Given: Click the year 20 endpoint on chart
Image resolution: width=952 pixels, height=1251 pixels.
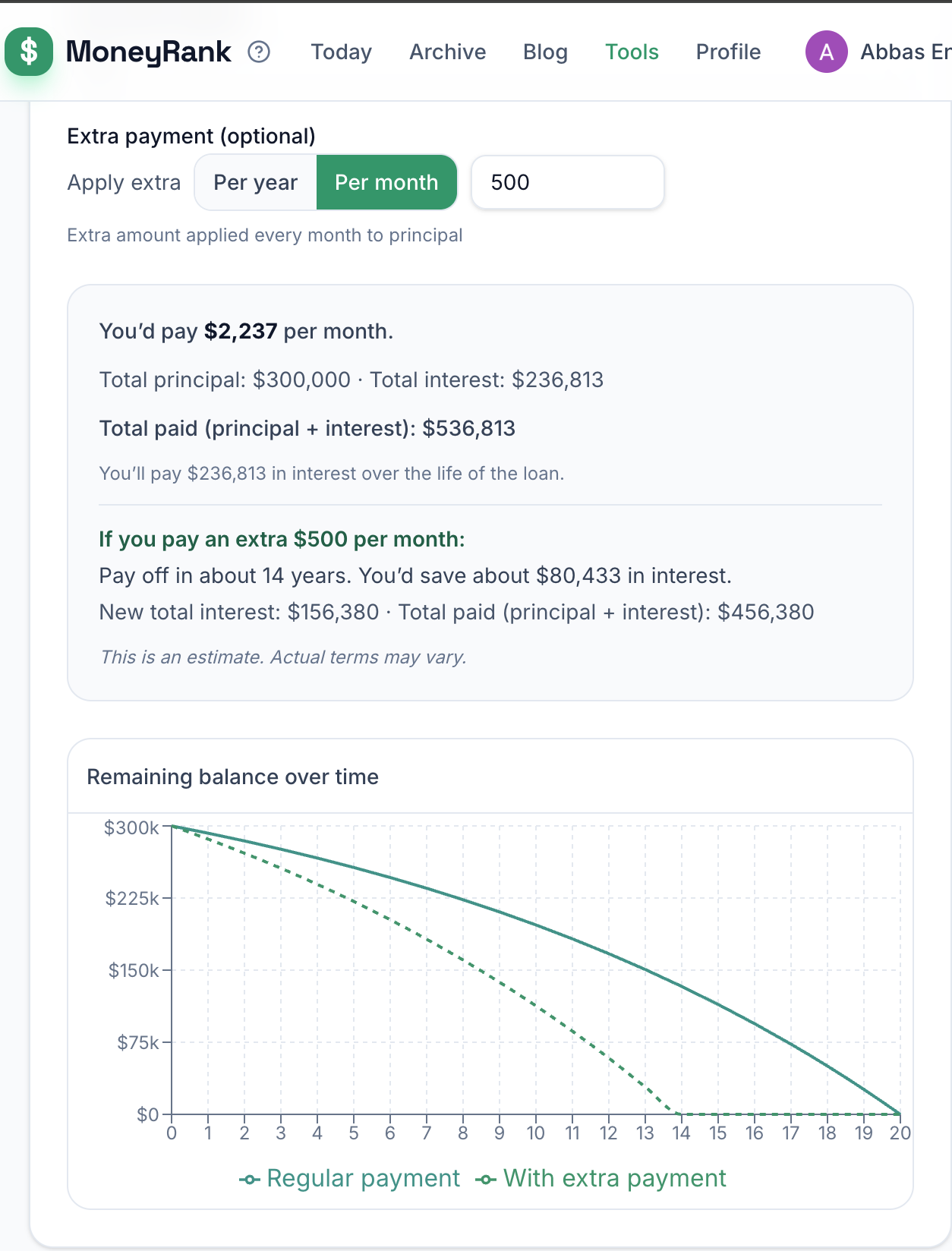Looking at the screenshot, I should tap(900, 1114).
